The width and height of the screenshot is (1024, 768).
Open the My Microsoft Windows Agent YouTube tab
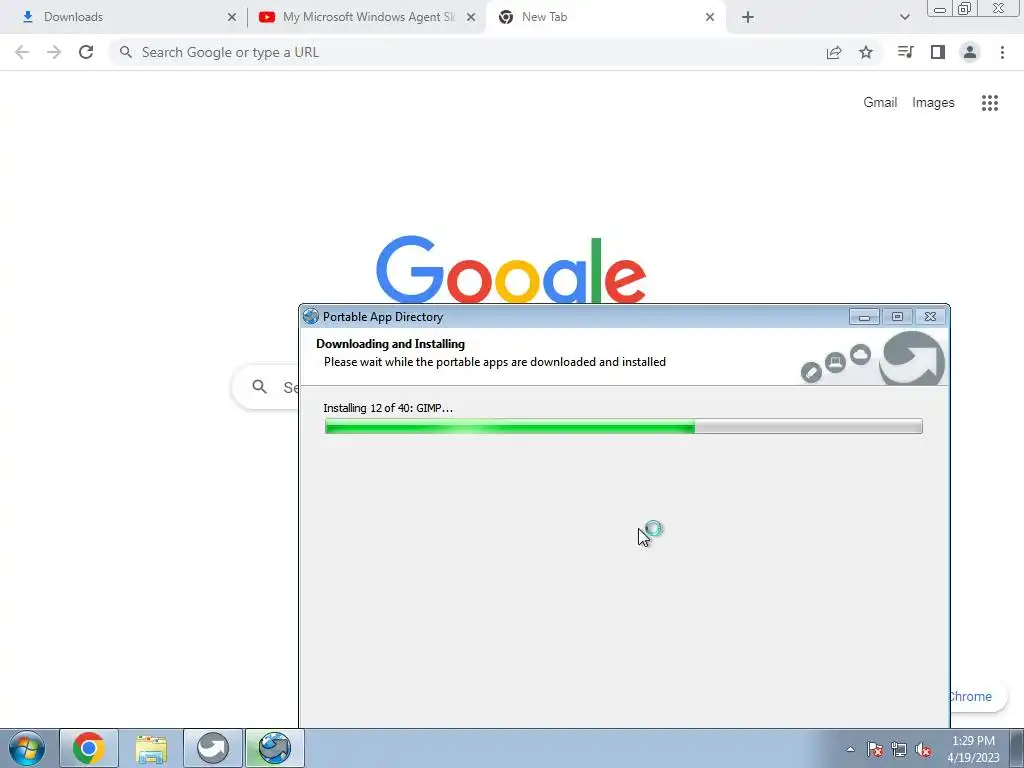coord(366,17)
